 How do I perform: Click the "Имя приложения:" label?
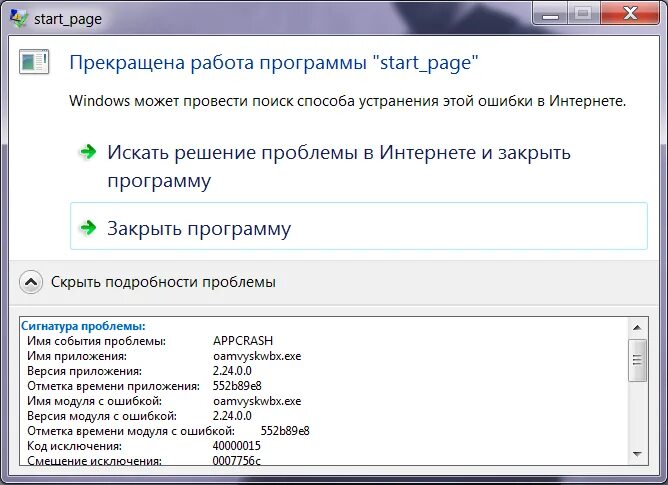click(77, 356)
